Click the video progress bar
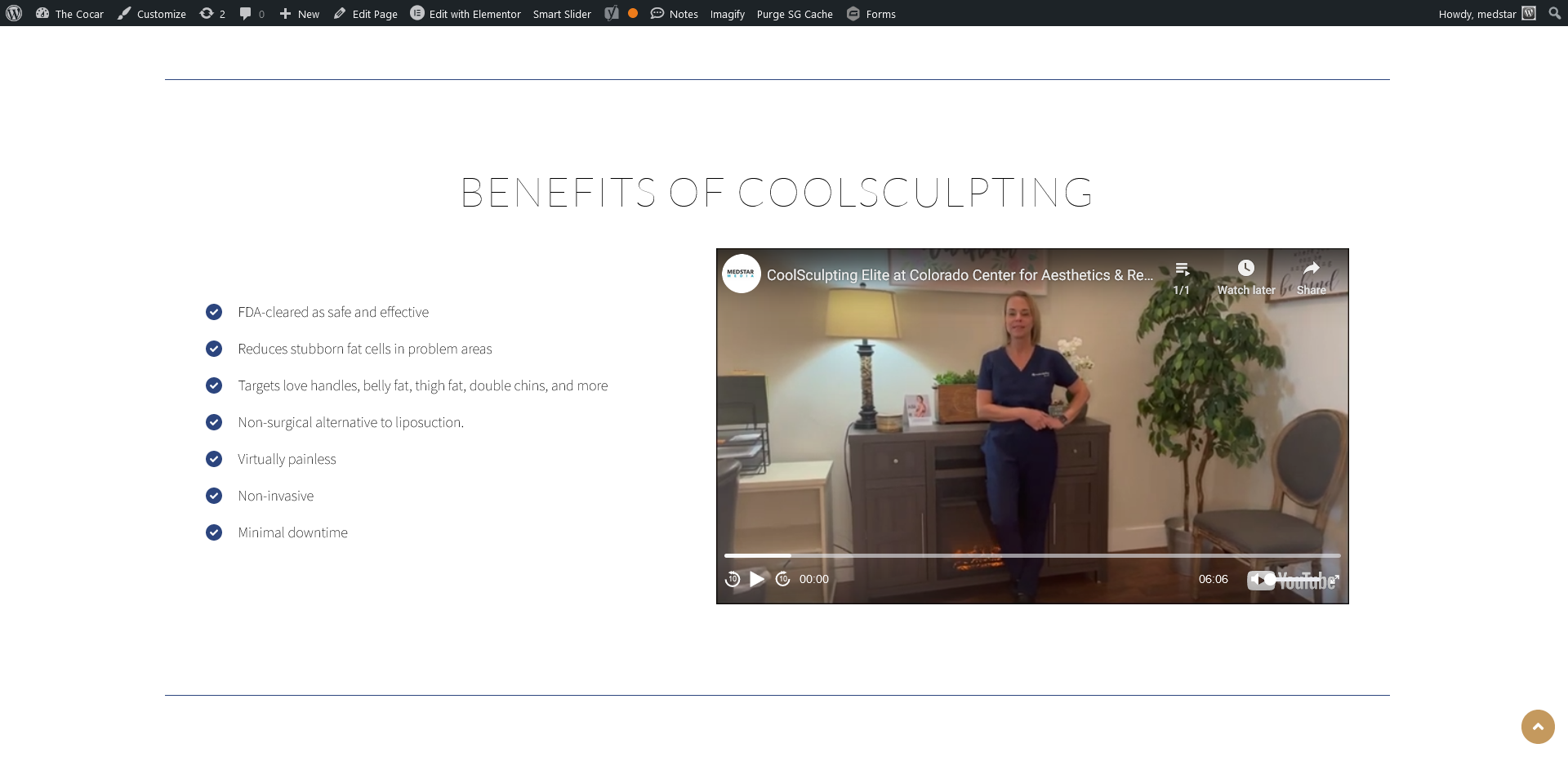This screenshot has height=757, width=1568. [x=1032, y=555]
